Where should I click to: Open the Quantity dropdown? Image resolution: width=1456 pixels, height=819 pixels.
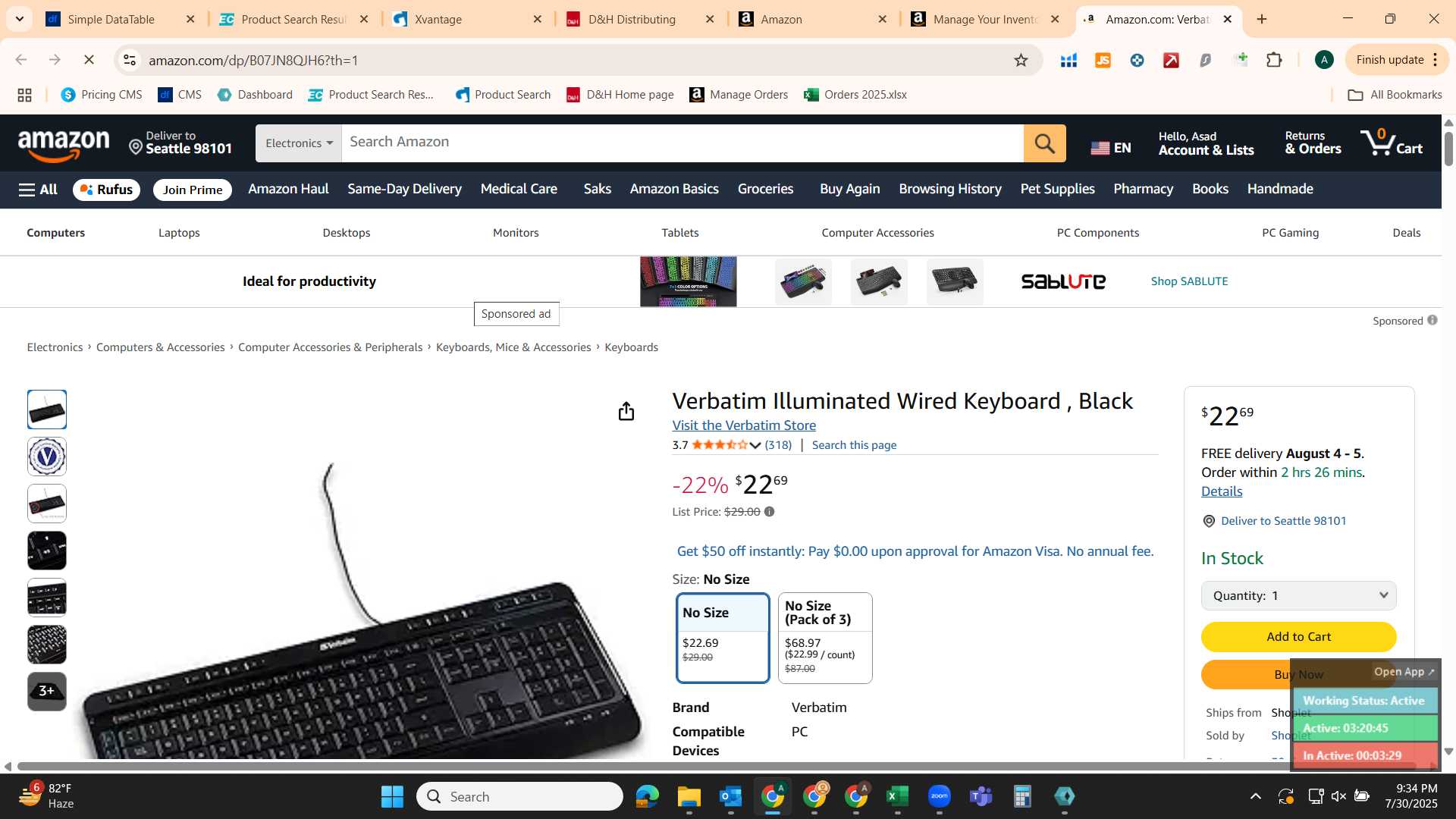click(x=1298, y=595)
